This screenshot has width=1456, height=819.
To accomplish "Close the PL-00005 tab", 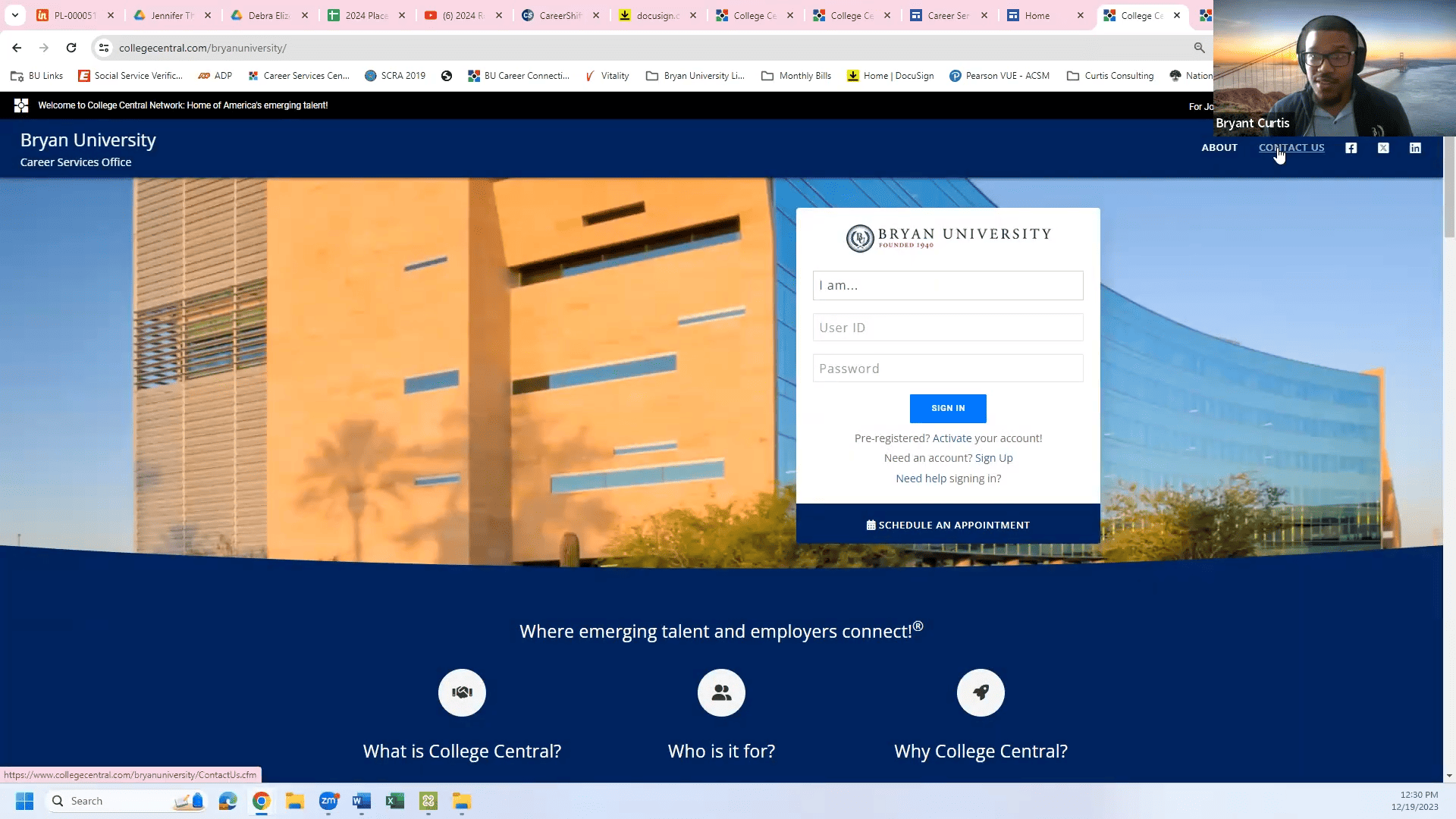I will 111,15.
